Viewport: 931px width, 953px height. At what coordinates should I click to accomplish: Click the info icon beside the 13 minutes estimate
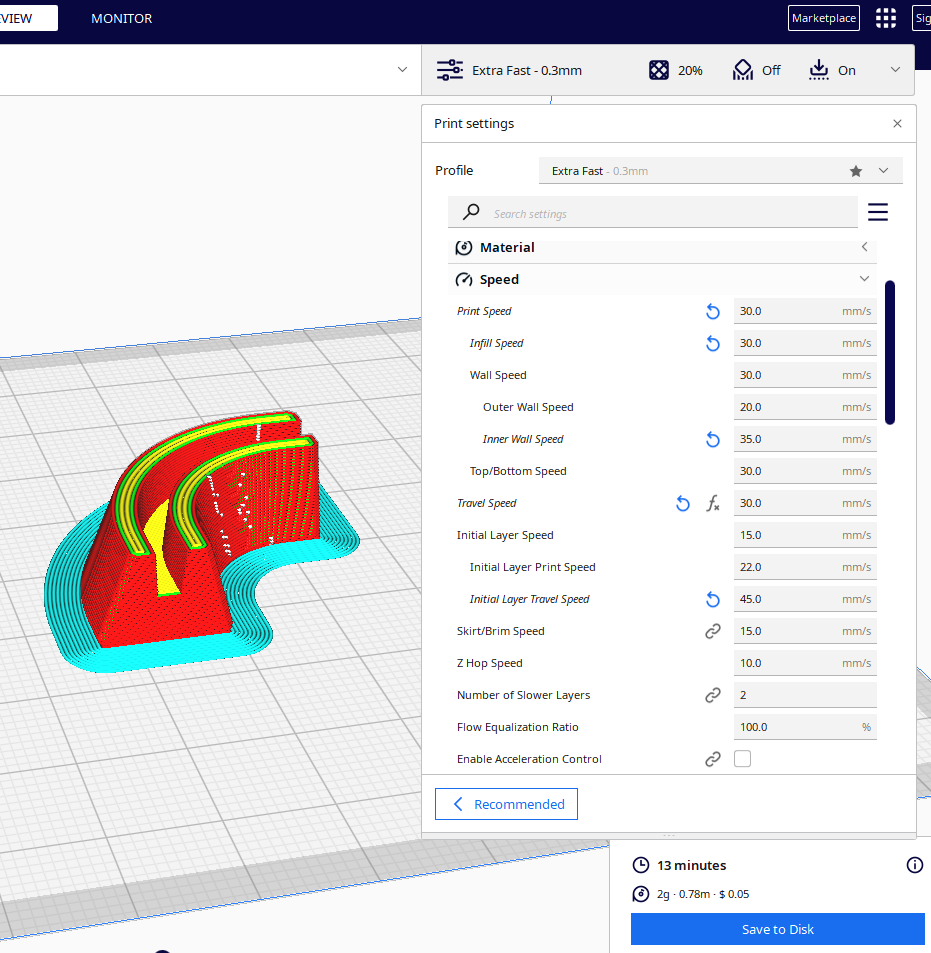(914, 865)
